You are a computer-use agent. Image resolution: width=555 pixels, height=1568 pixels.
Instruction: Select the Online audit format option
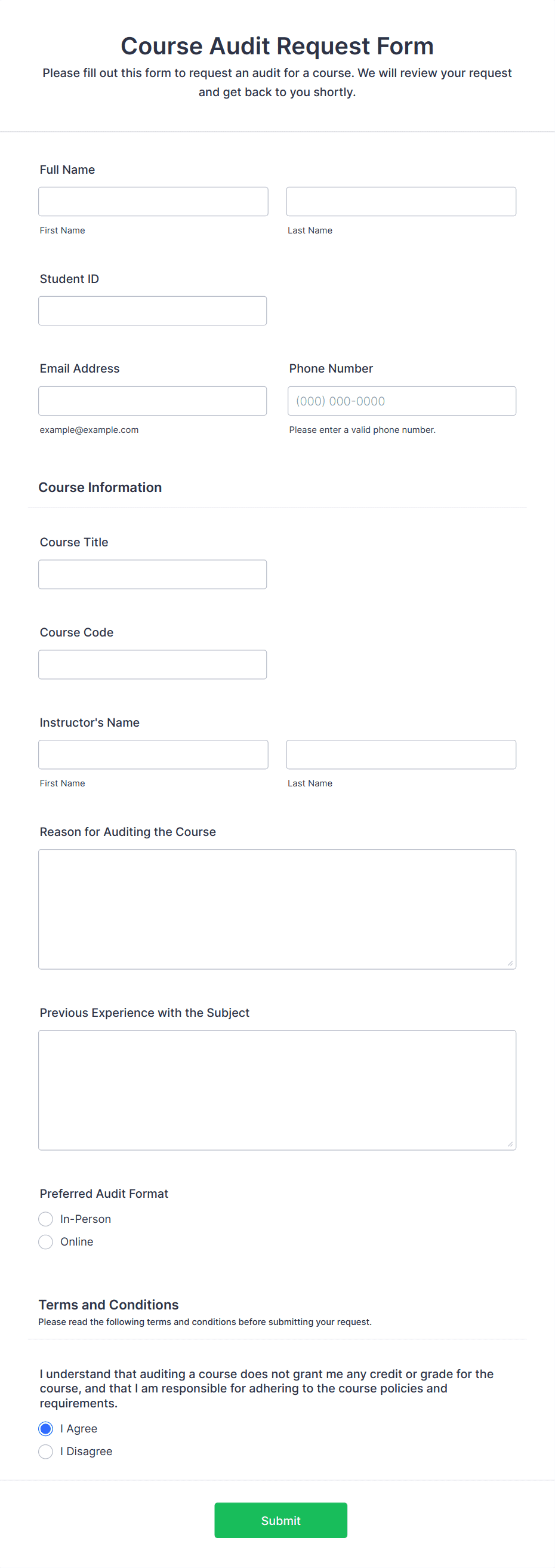click(x=45, y=1242)
